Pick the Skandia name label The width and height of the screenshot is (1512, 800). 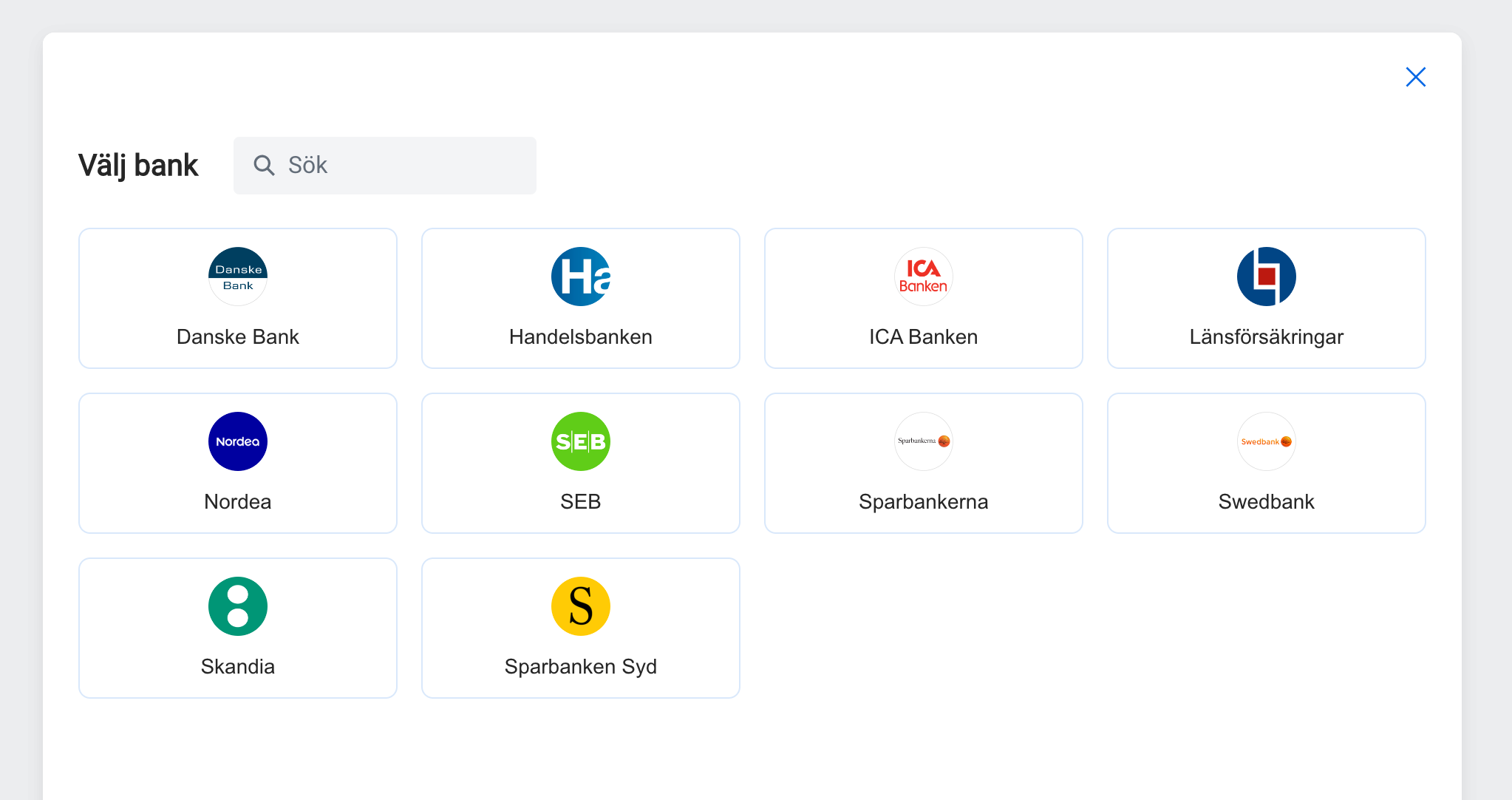pyautogui.click(x=238, y=667)
